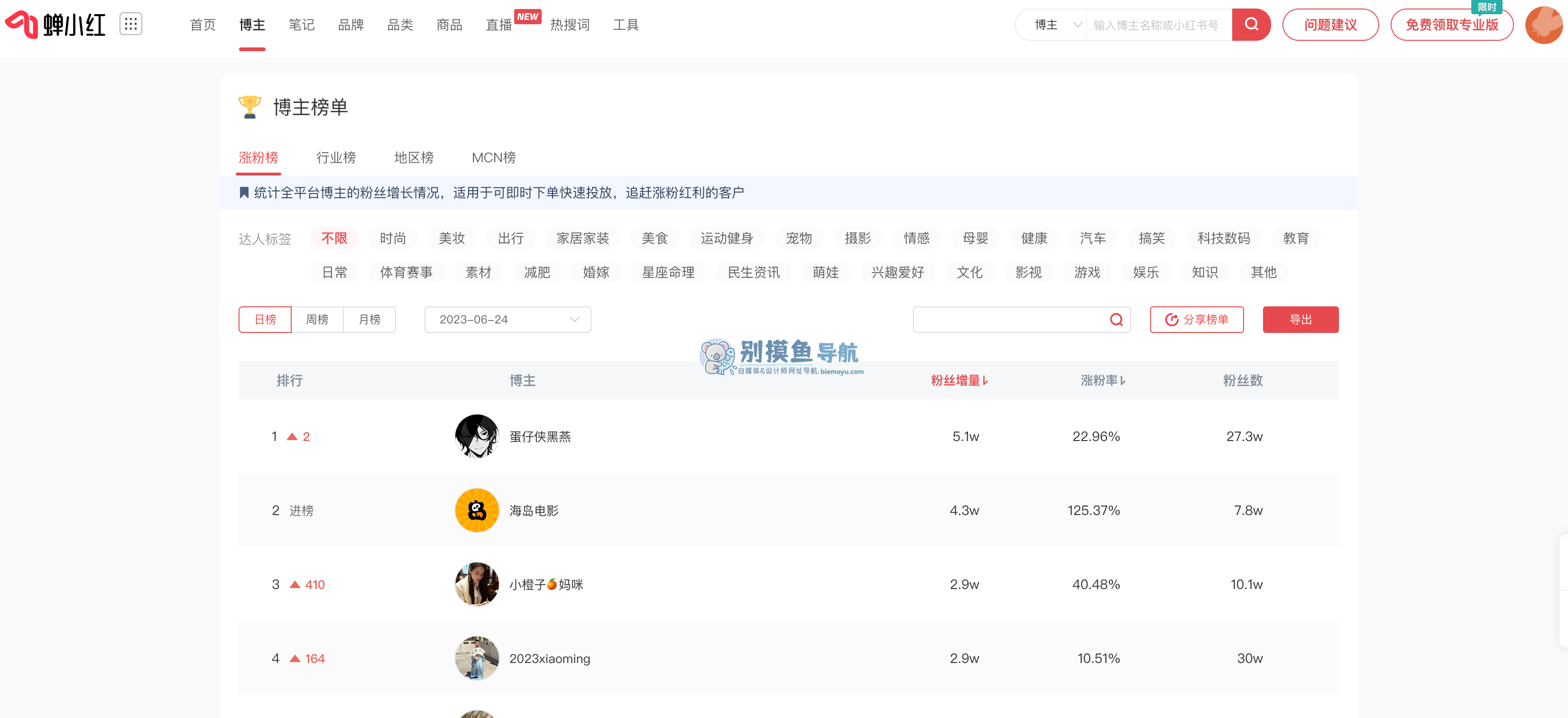Click 海岛电影's avatar thumbnail
The height and width of the screenshot is (718, 1568).
[477, 510]
